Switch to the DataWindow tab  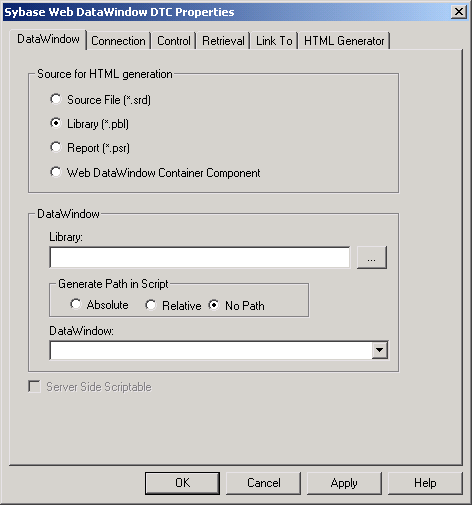click(x=48, y=39)
